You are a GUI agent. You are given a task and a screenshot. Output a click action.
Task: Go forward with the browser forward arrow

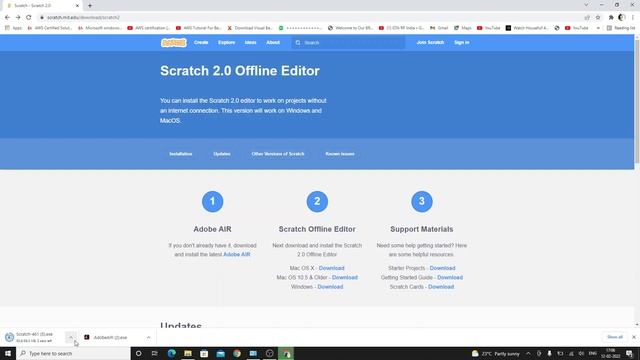click(x=18, y=18)
